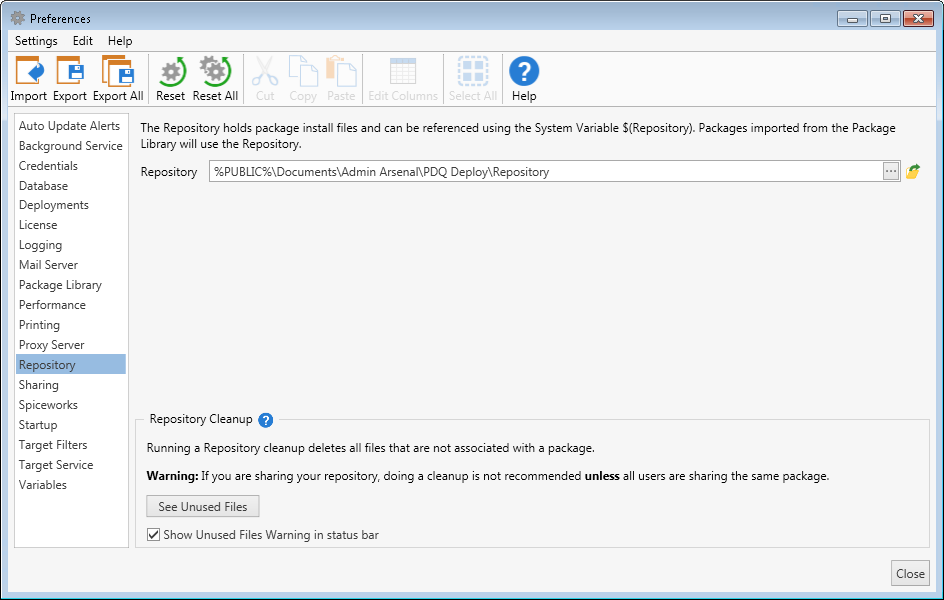Click the Reset All toolbar icon
This screenshot has height=600, width=944.
pos(216,79)
